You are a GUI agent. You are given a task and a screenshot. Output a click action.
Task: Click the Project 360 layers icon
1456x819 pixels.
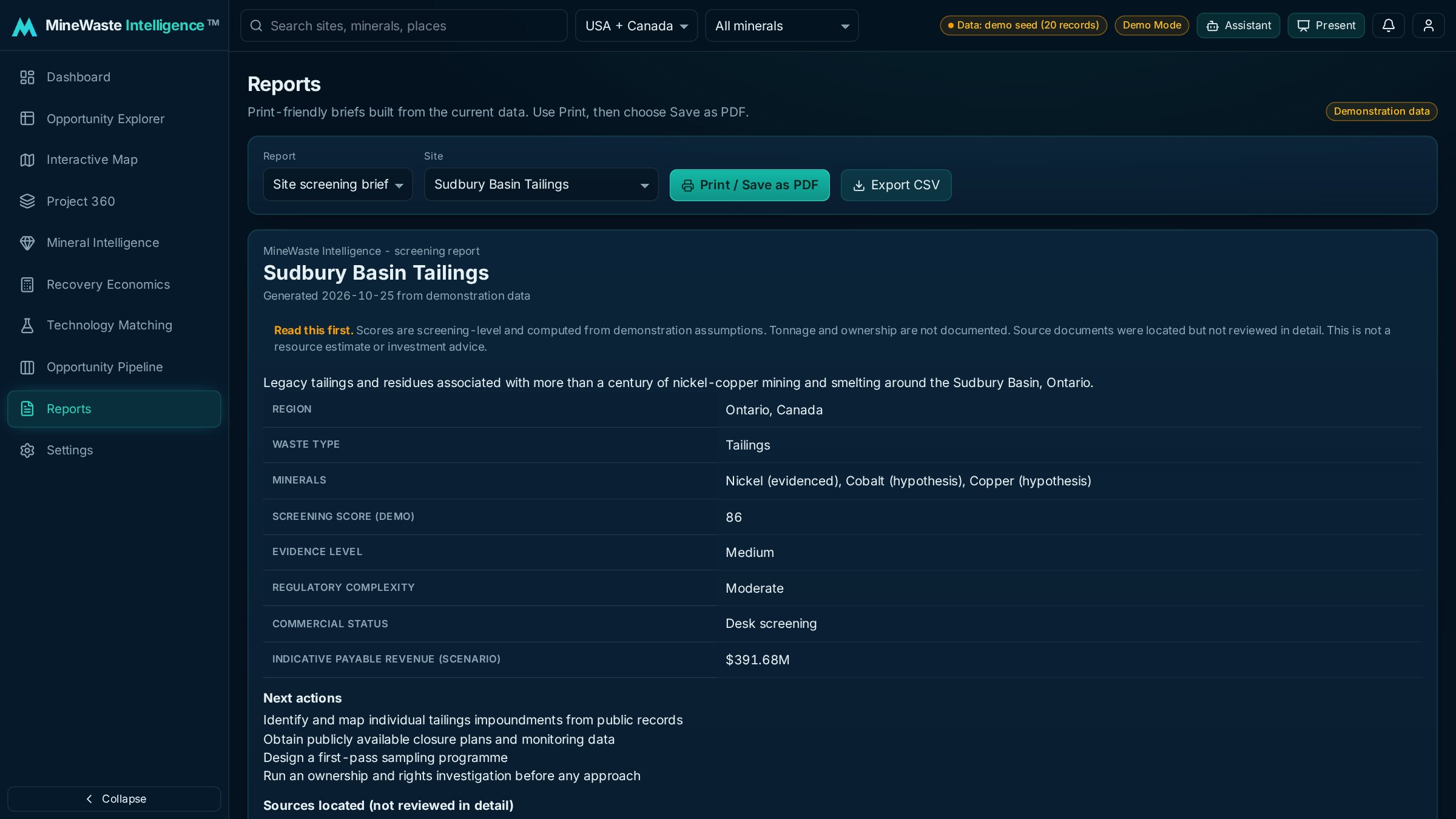coord(27,201)
